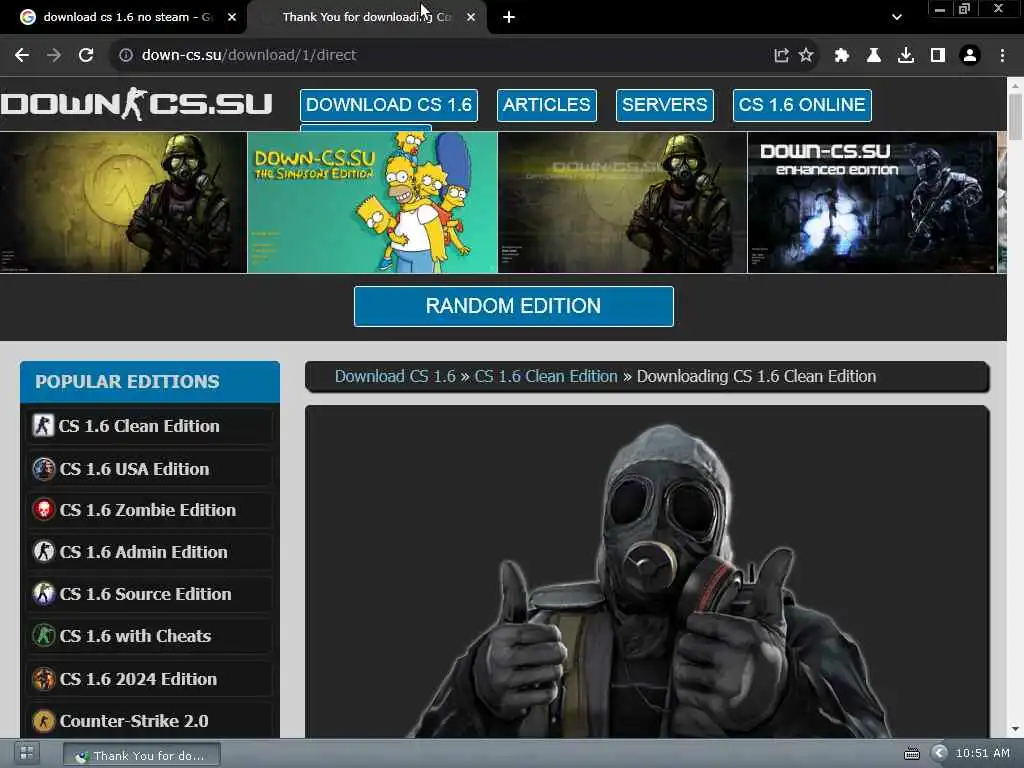Bookmark this page with the star icon

click(x=806, y=56)
